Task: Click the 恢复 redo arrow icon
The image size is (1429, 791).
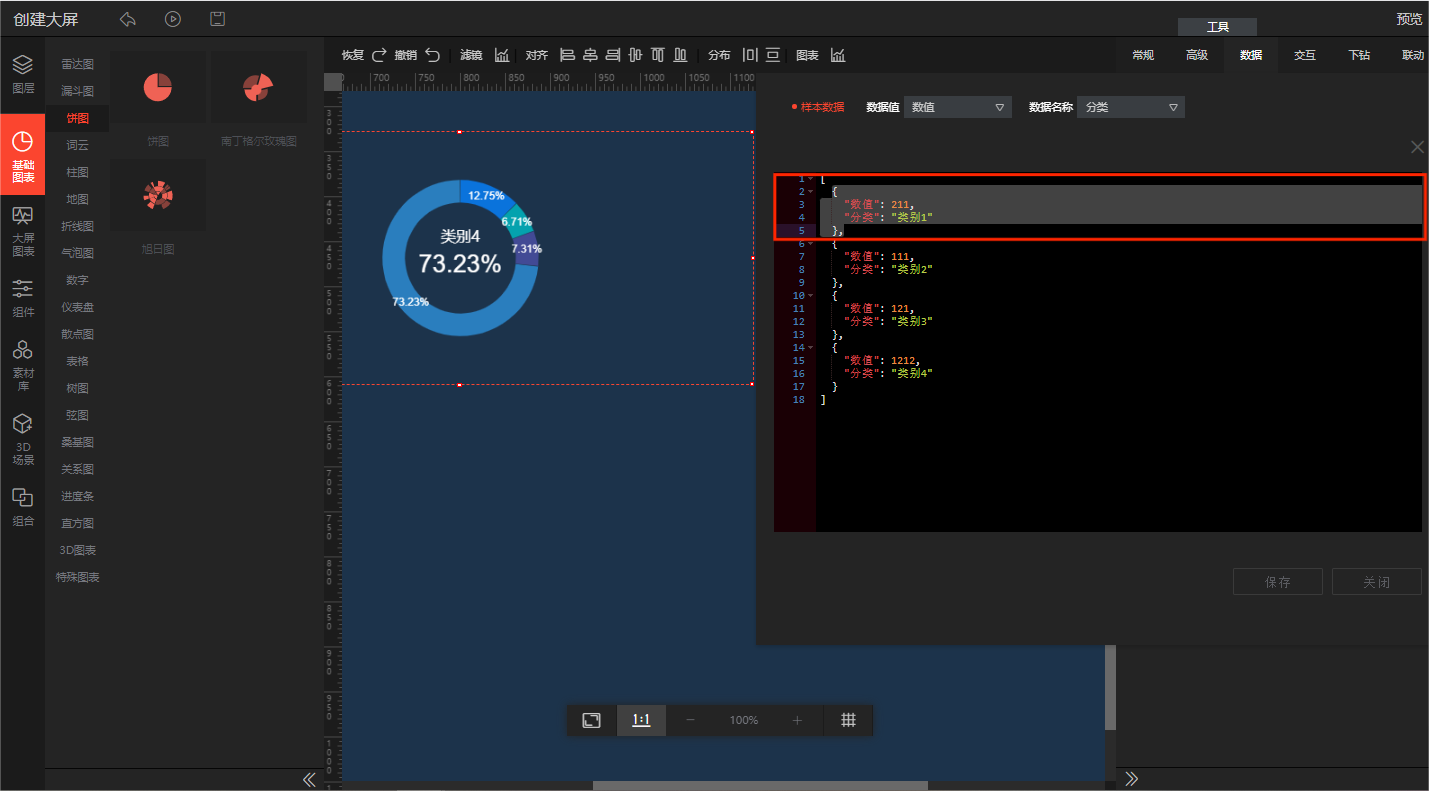Action: (379, 55)
